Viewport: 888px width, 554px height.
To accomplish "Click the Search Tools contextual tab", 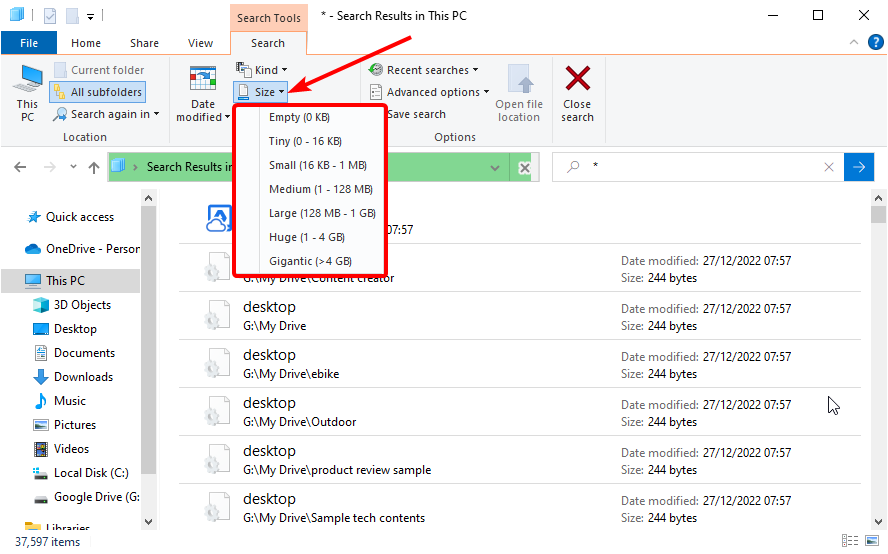I will (x=268, y=18).
